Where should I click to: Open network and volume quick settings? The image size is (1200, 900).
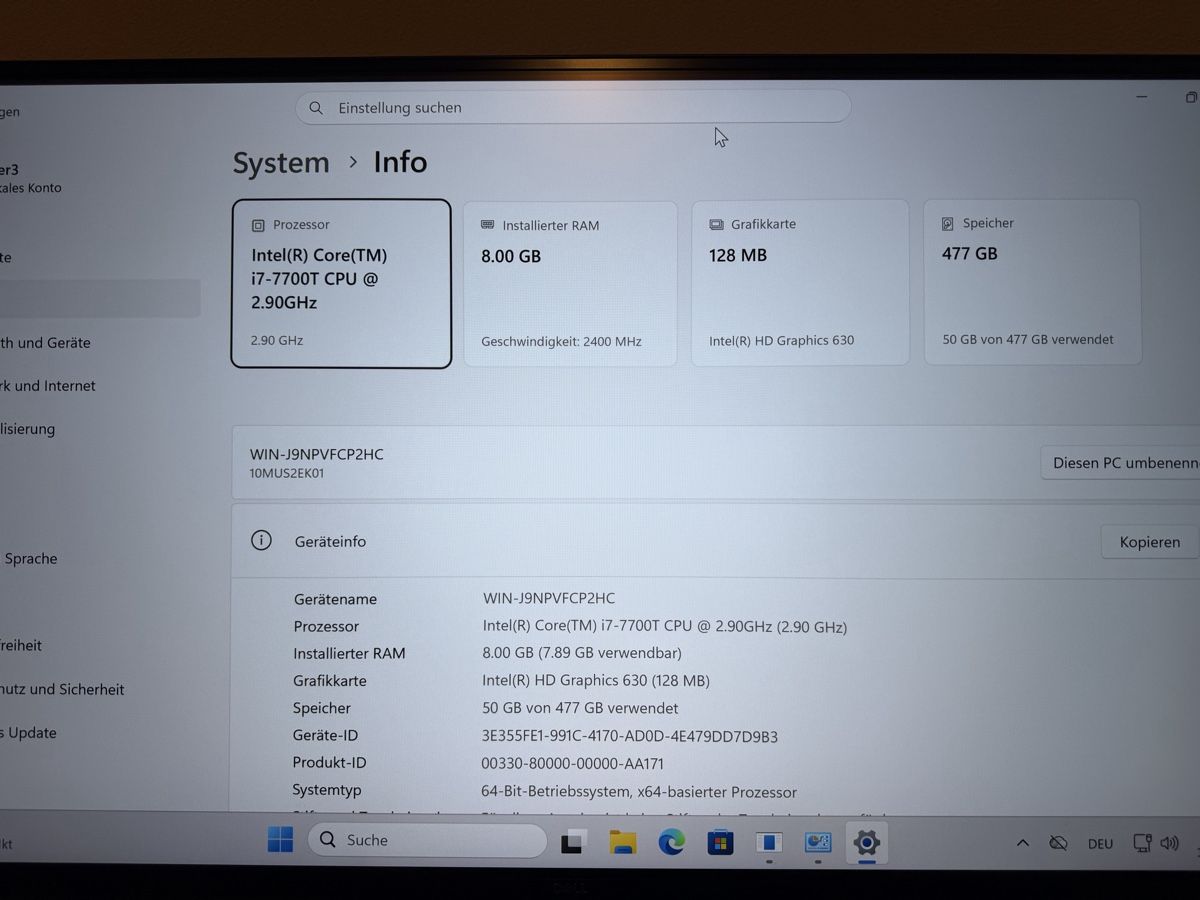(x=1154, y=843)
